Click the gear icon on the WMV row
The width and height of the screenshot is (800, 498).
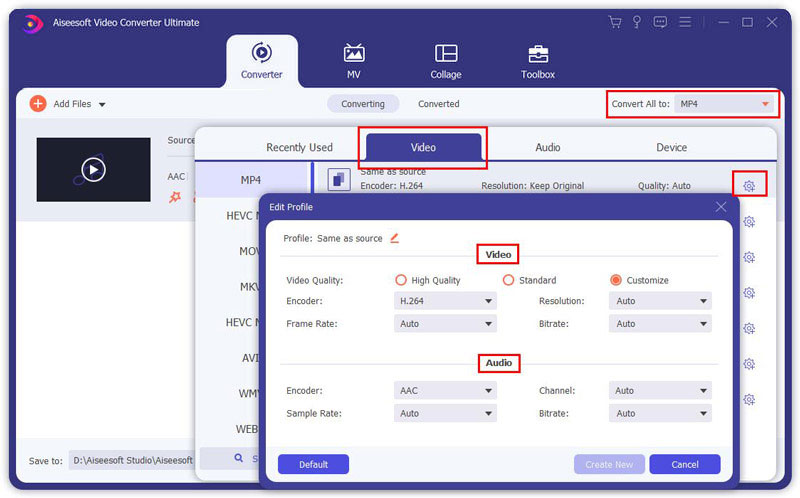749,399
